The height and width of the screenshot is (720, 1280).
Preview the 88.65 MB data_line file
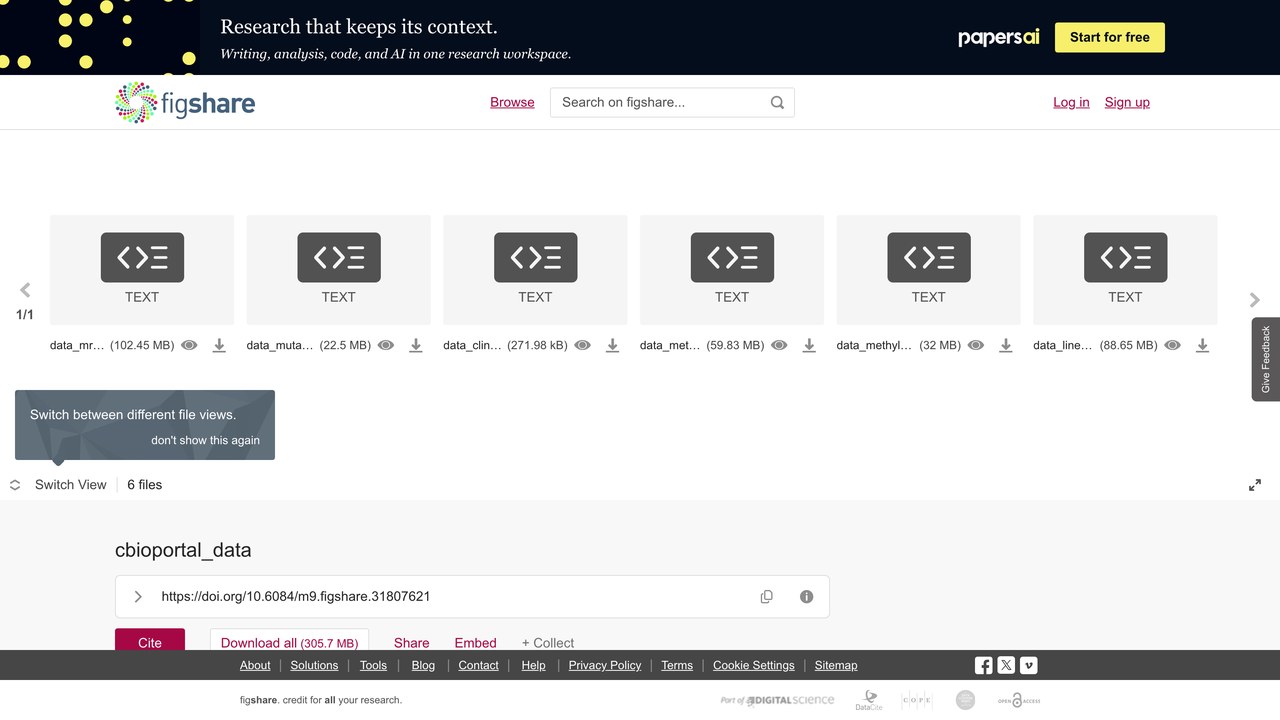tap(1173, 345)
